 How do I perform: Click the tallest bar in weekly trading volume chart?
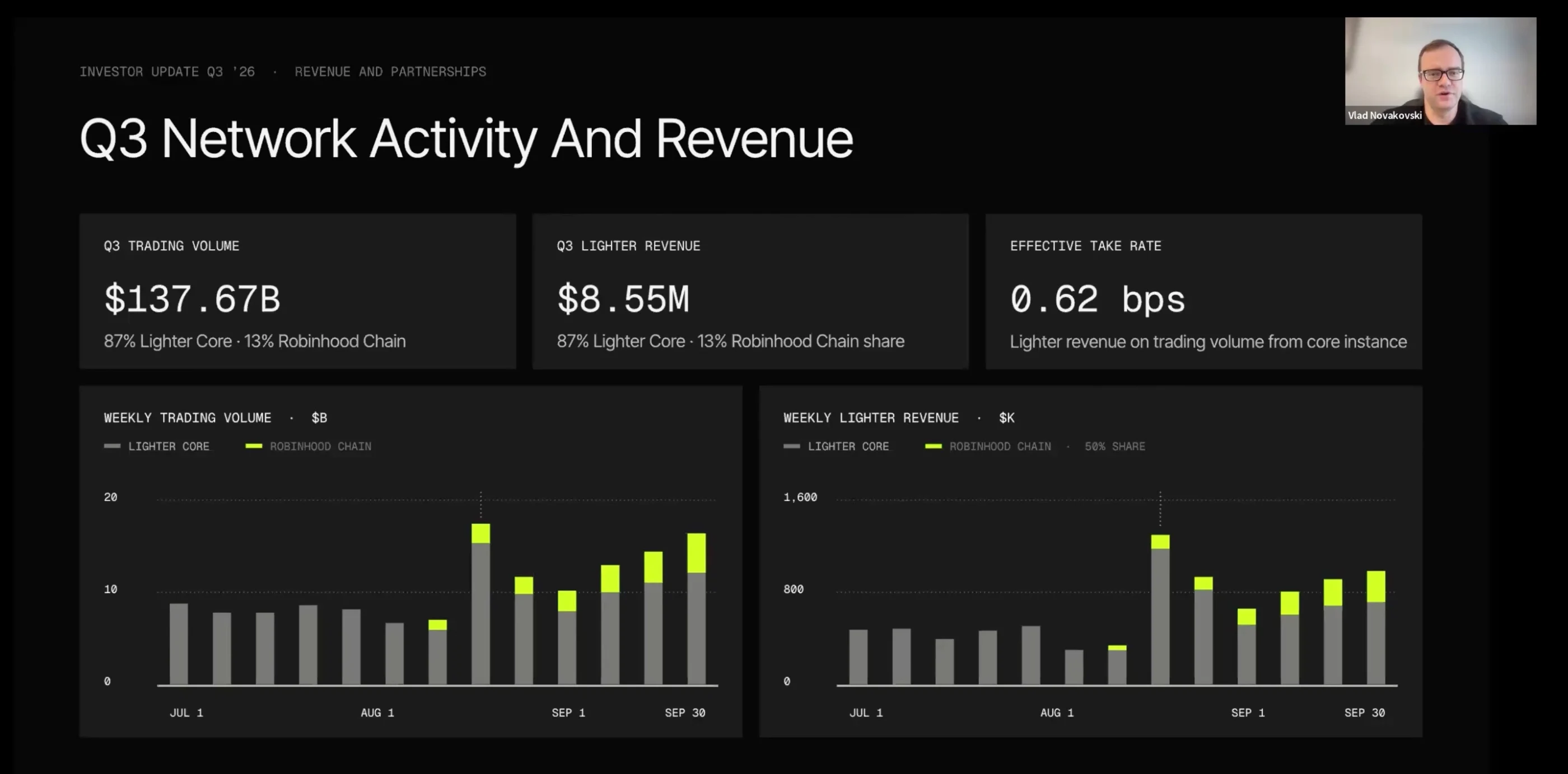[481, 604]
